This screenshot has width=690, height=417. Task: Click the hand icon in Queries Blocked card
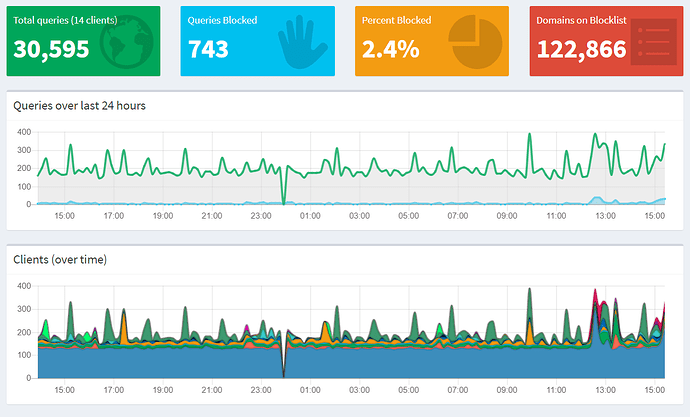pos(299,43)
